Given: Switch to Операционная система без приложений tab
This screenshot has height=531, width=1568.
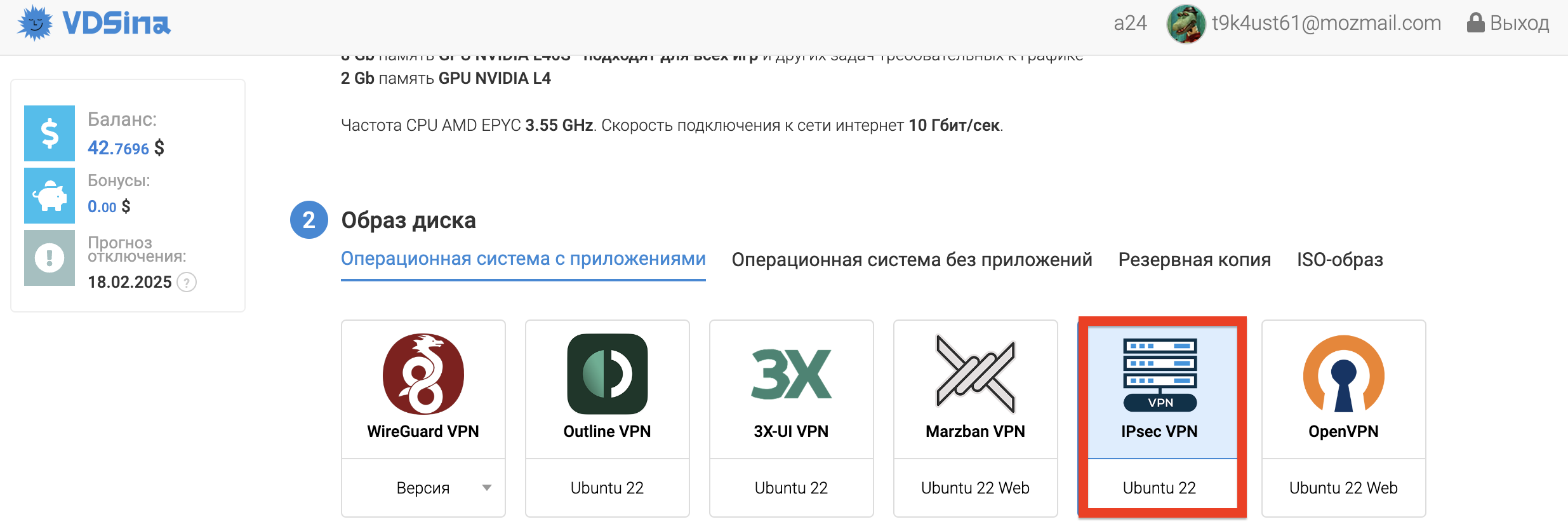Looking at the screenshot, I should (x=912, y=260).
